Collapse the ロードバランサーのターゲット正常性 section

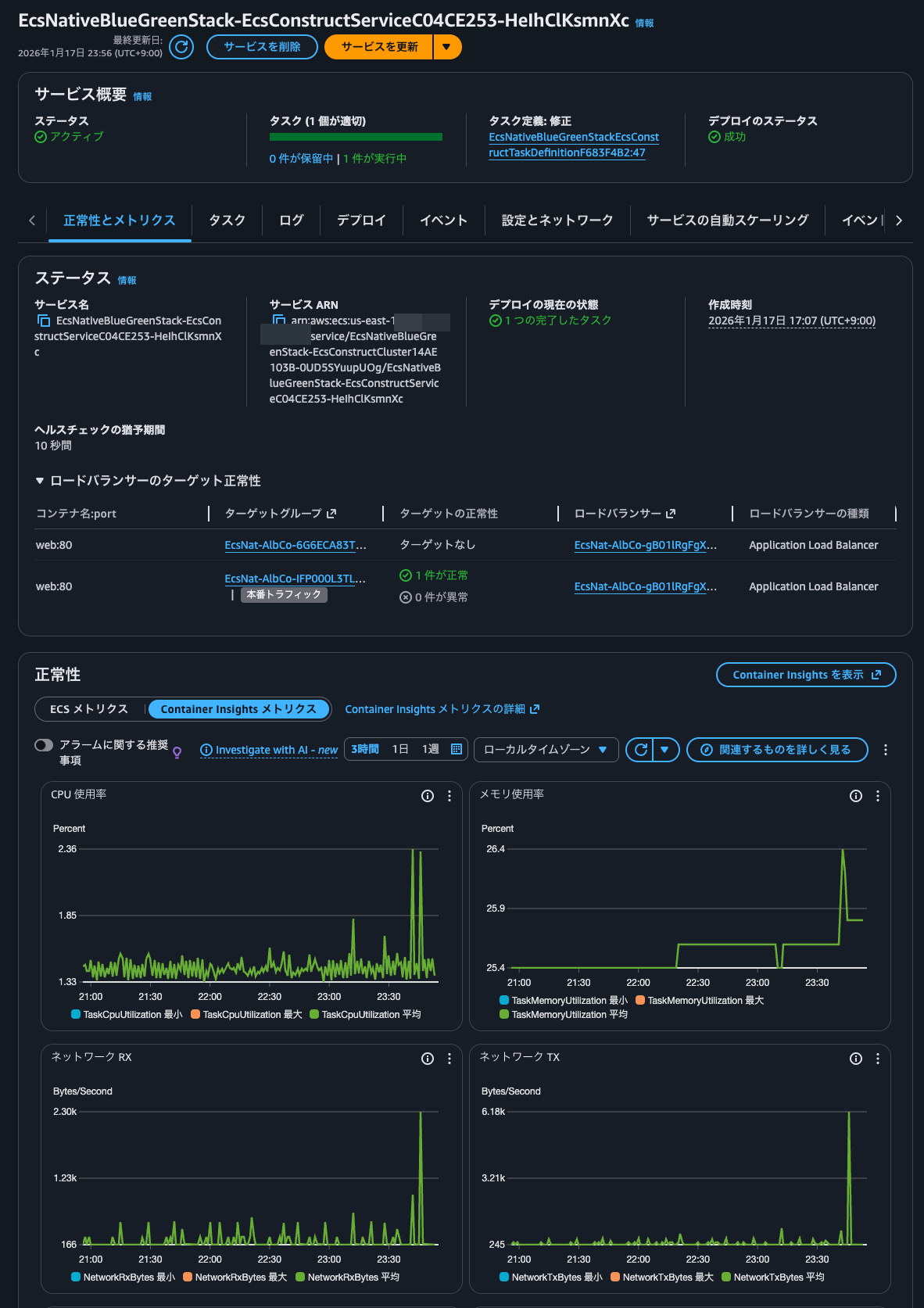[40, 481]
